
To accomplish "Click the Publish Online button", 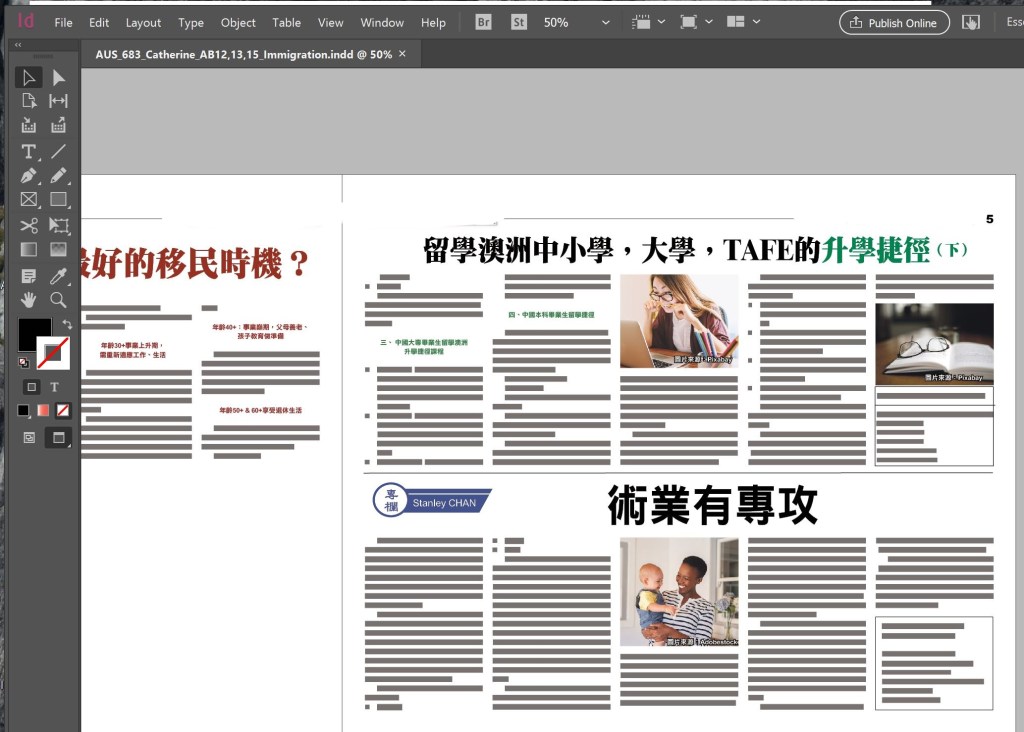I will [894, 22].
